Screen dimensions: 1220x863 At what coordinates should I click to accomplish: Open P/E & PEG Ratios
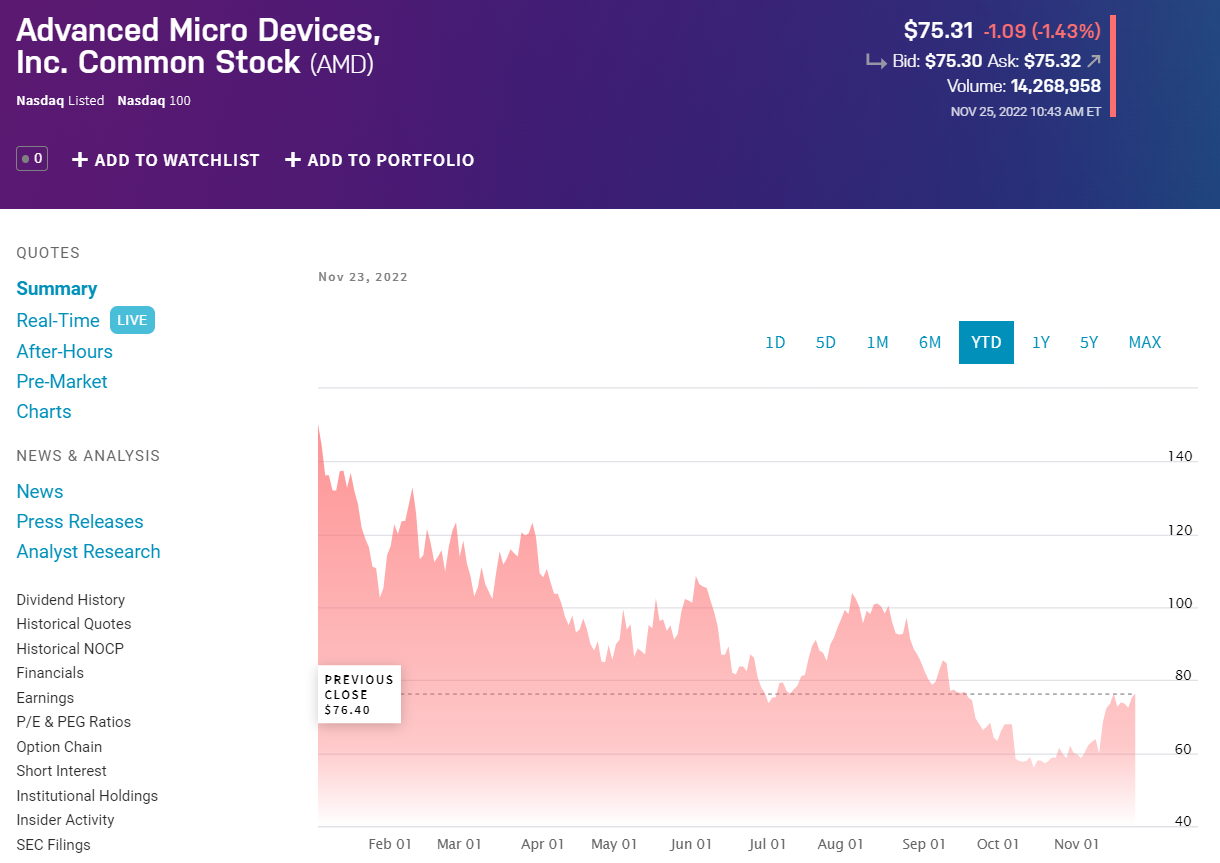tap(74, 722)
